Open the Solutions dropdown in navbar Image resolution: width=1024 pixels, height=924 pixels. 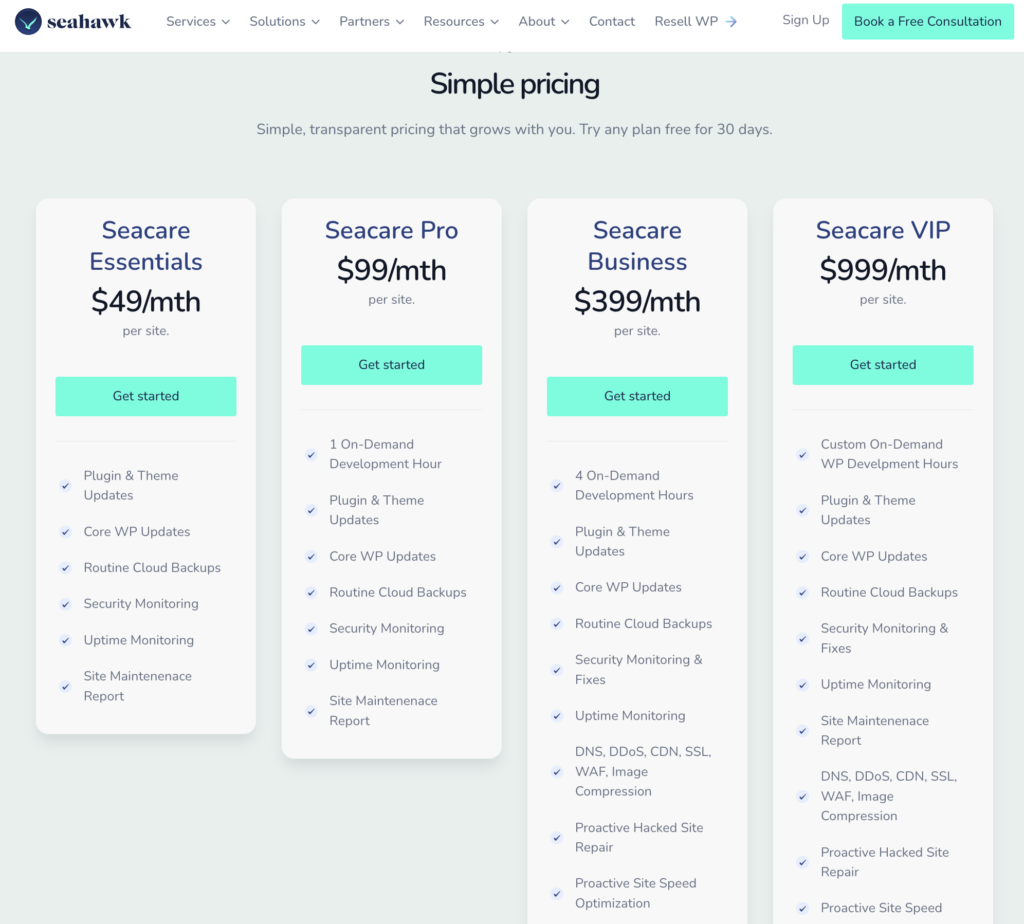click(285, 21)
